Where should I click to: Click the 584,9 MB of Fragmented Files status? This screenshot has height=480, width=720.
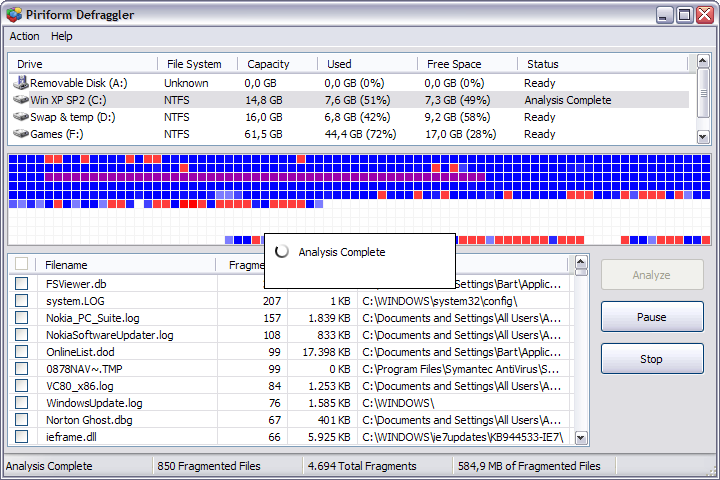529,466
